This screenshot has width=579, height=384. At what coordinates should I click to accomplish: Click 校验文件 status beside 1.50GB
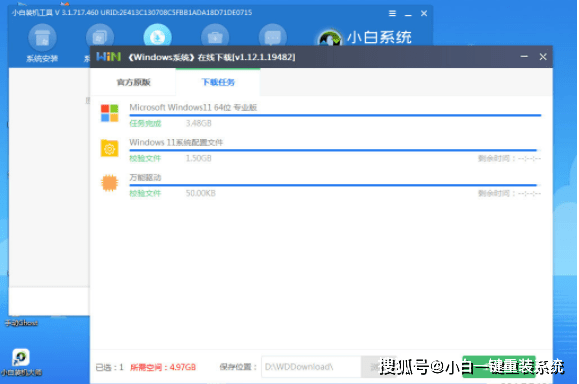pyautogui.click(x=145, y=158)
